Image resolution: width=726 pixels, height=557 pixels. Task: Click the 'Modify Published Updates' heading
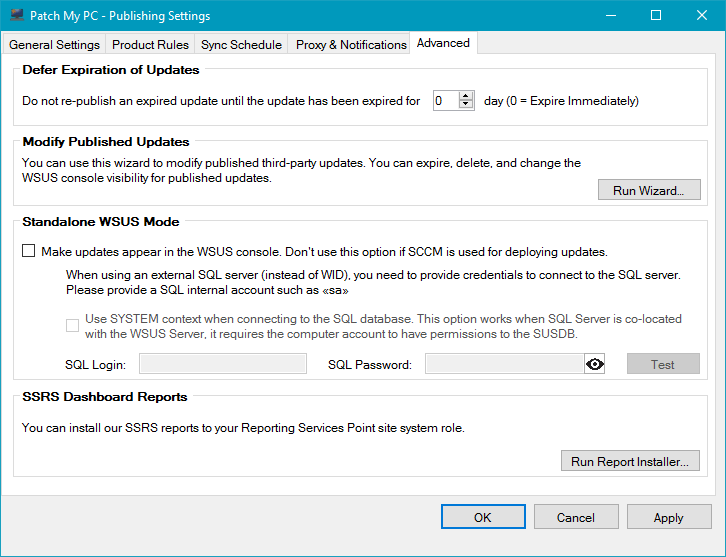[106, 142]
